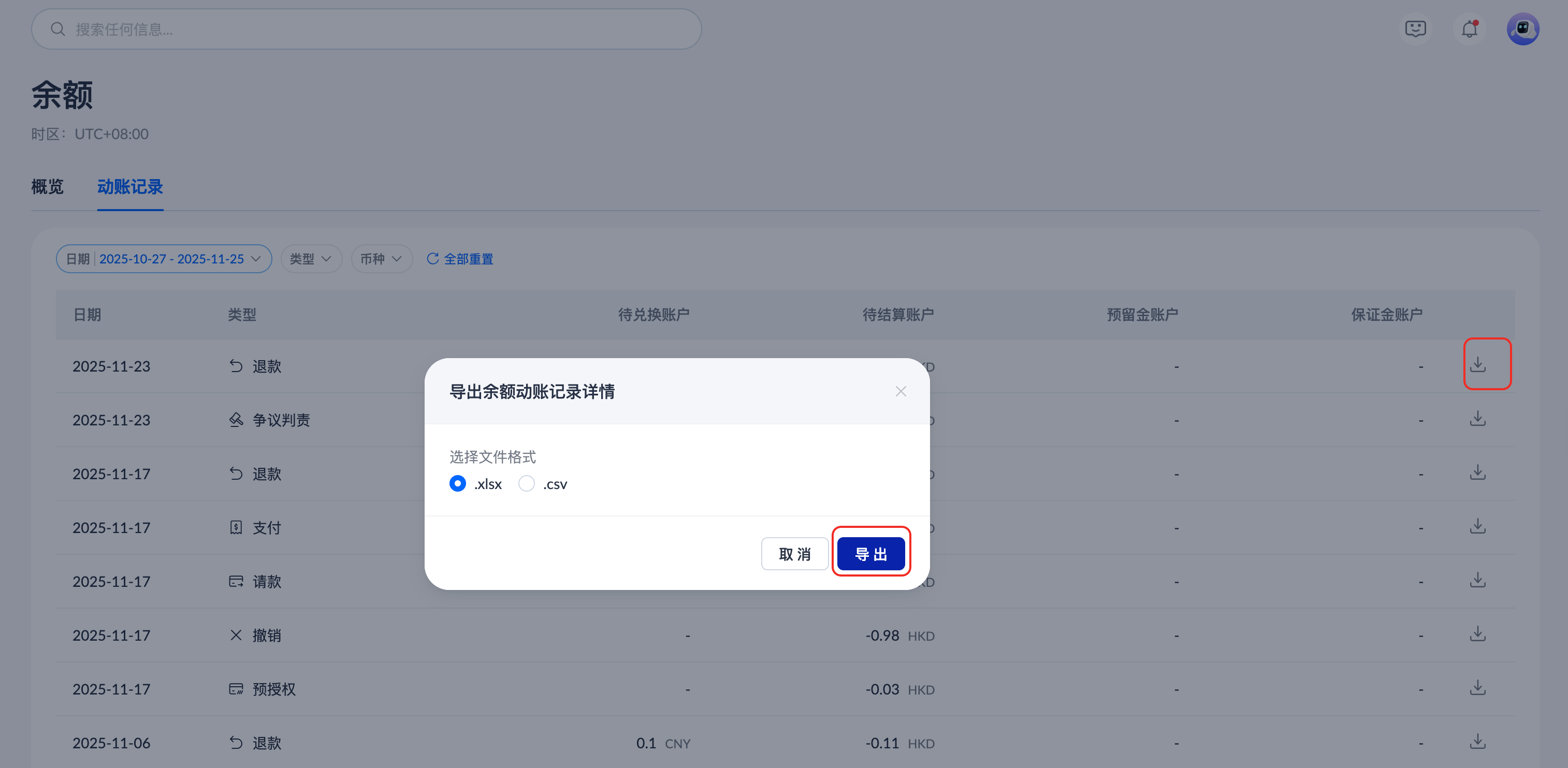Select the .csv file format
This screenshot has width=1568, height=768.
pyautogui.click(x=527, y=484)
